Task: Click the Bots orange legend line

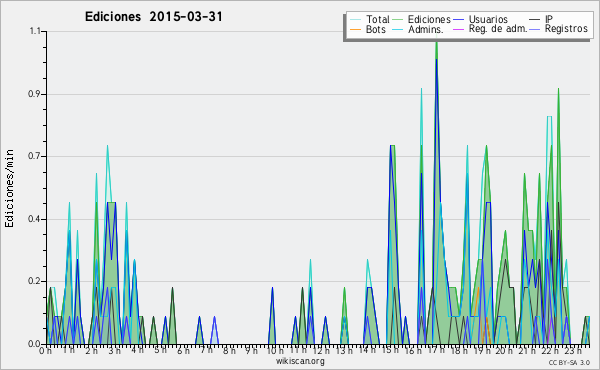Action: tap(355, 29)
